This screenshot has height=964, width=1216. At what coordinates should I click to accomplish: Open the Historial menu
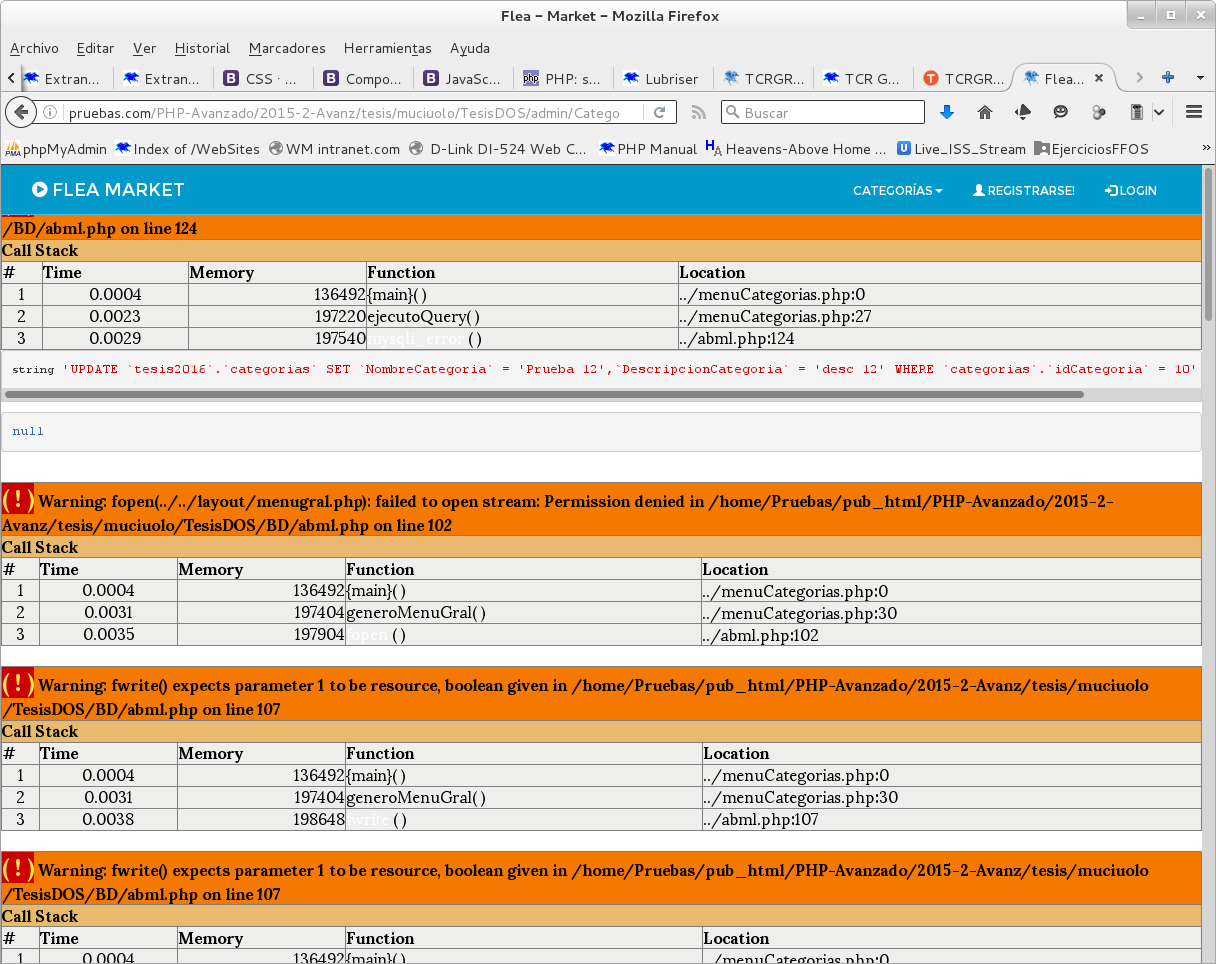[x=202, y=48]
